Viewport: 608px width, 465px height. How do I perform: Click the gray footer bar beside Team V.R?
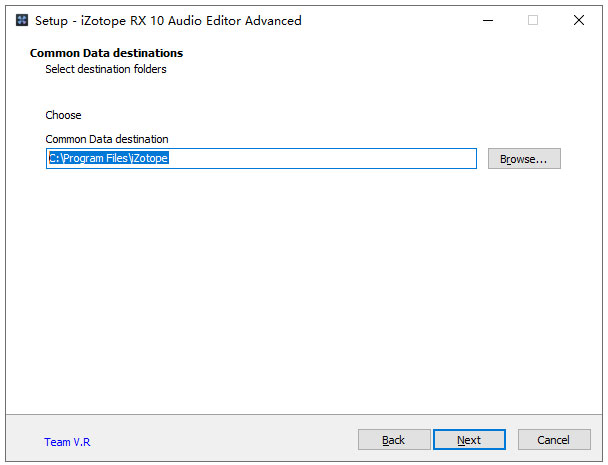point(223,440)
